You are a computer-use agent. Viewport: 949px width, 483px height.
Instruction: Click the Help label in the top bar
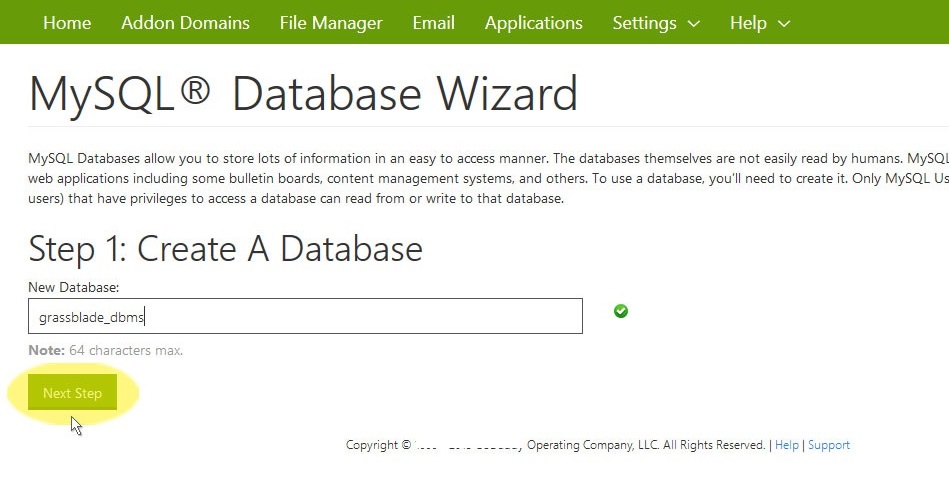click(748, 22)
